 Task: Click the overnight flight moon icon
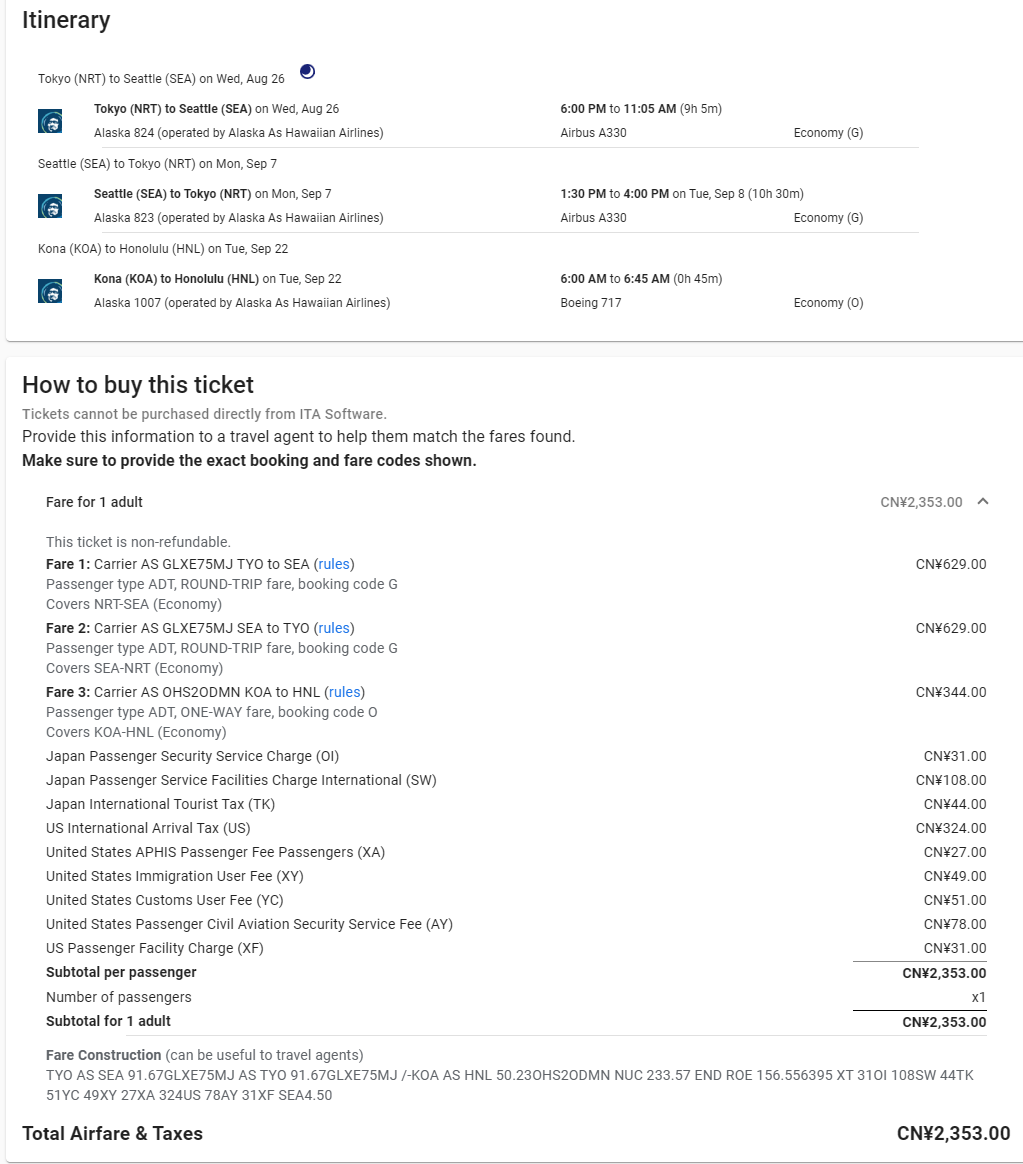pos(308,72)
